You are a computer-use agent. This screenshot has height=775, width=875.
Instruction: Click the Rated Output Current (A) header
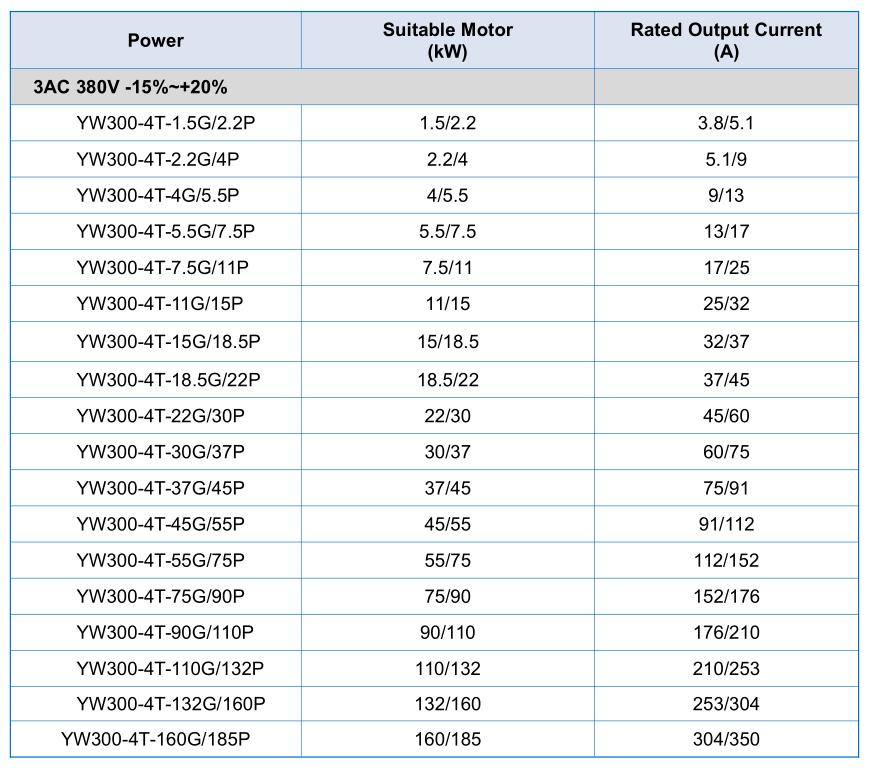(726, 40)
